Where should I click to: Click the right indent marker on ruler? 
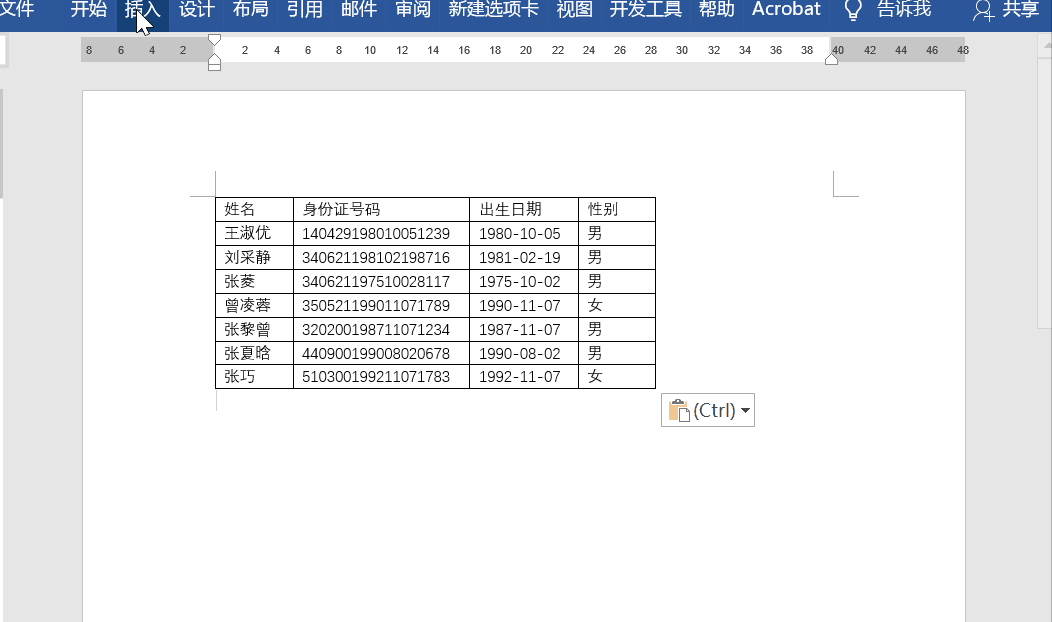point(831,60)
